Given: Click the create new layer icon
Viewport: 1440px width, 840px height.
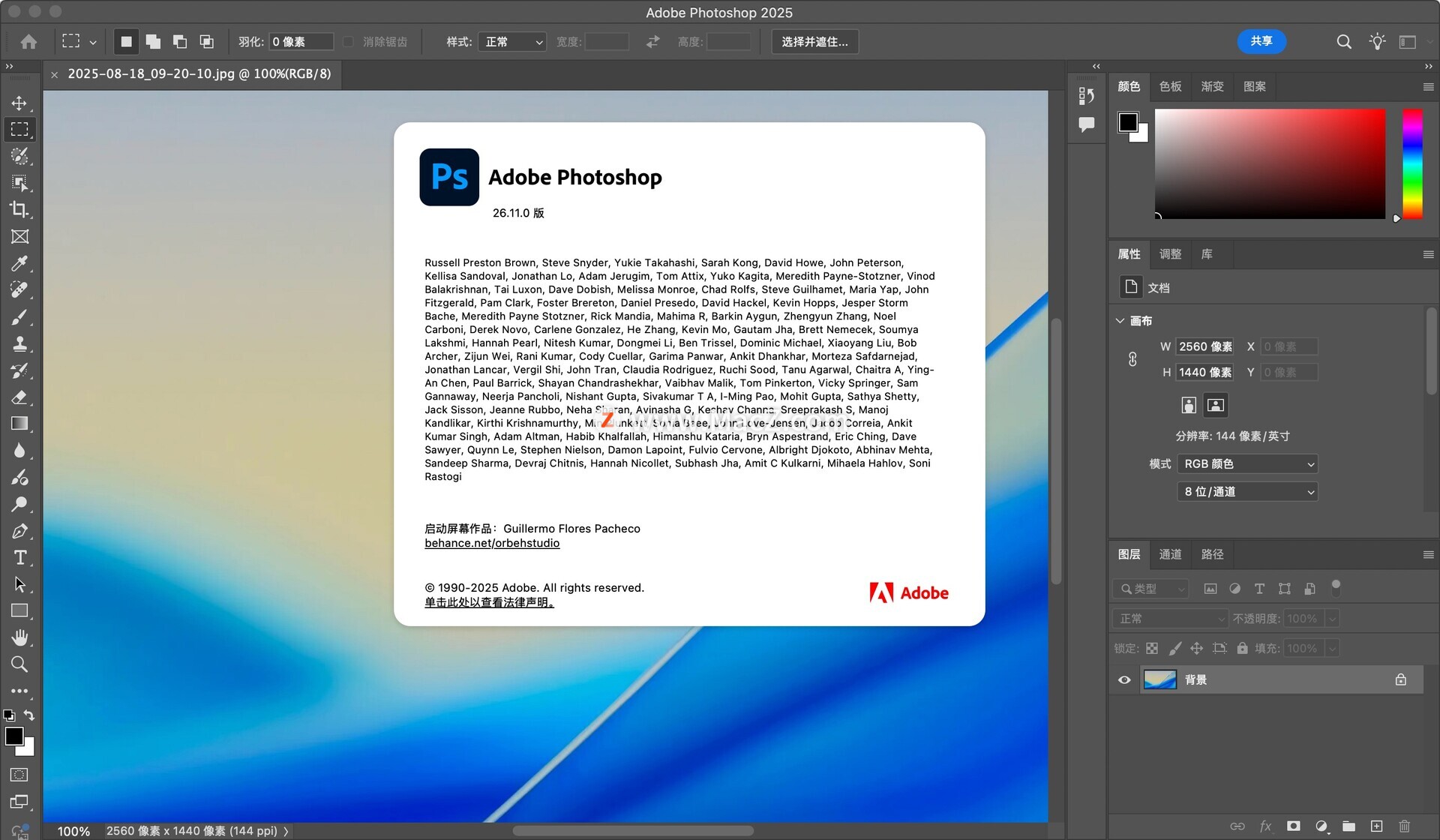Looking at the screenshot, I should pos(1376,826).
